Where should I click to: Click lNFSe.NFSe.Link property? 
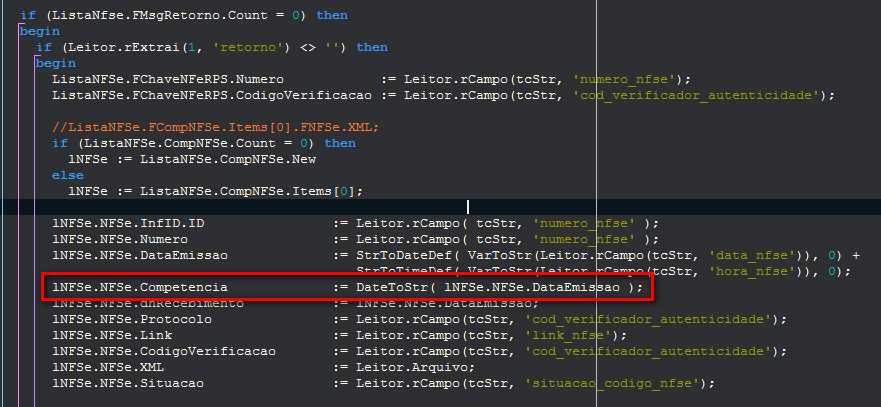(x=112, y=336)
